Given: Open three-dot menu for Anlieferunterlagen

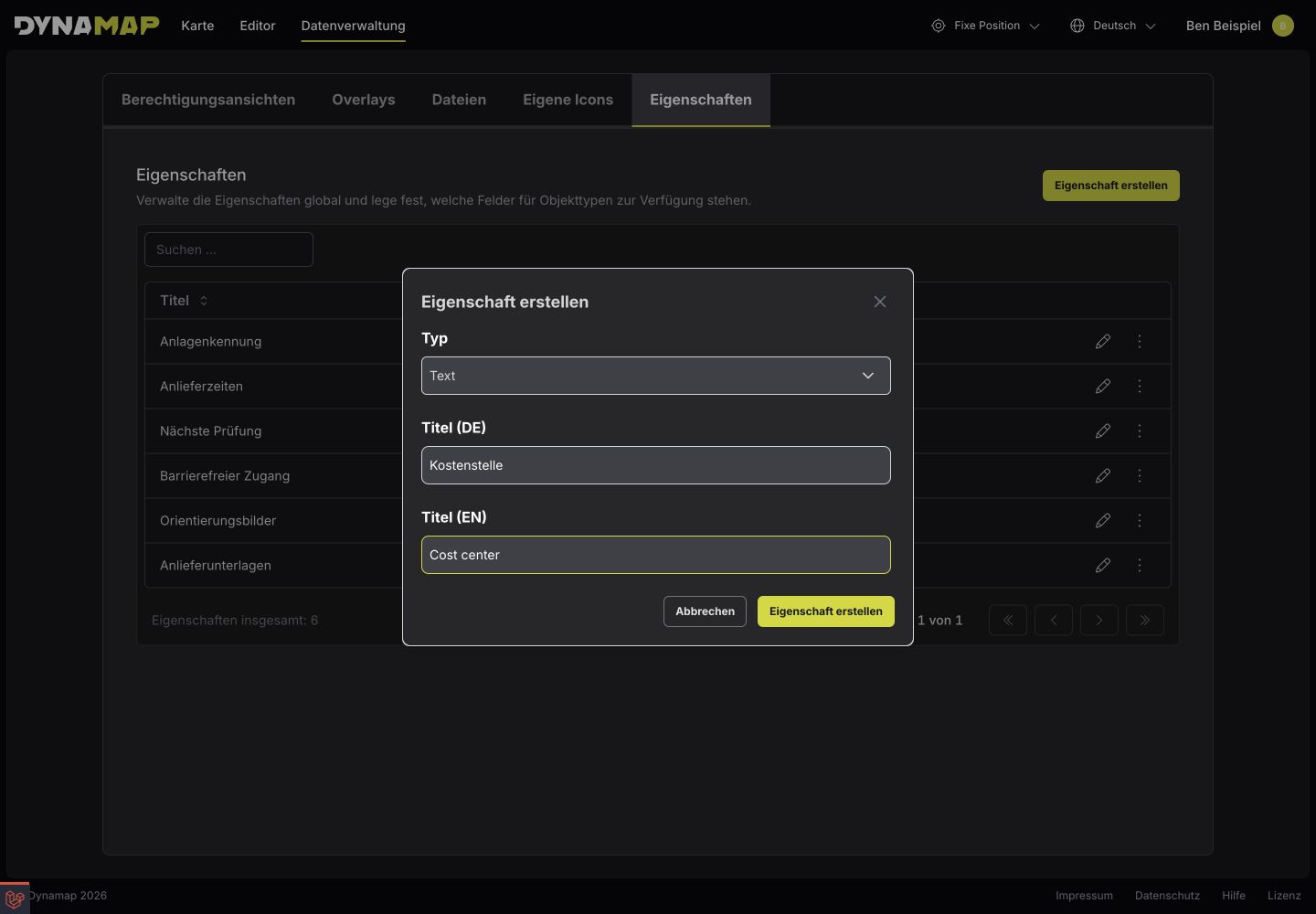Looking at the screenshot, I should point(1140,565).
